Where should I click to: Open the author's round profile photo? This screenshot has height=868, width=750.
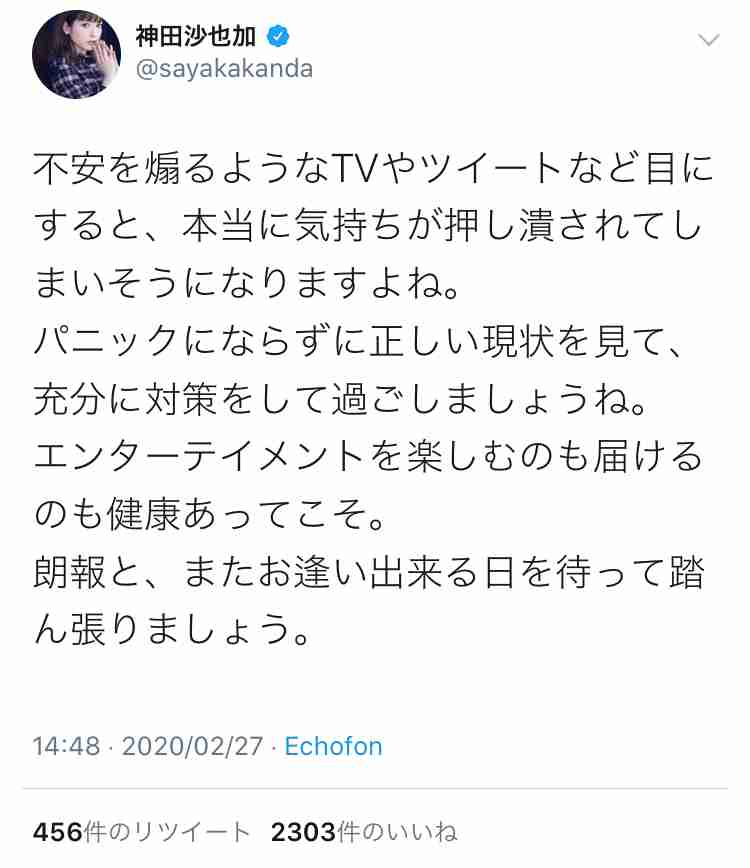(76, 54)
